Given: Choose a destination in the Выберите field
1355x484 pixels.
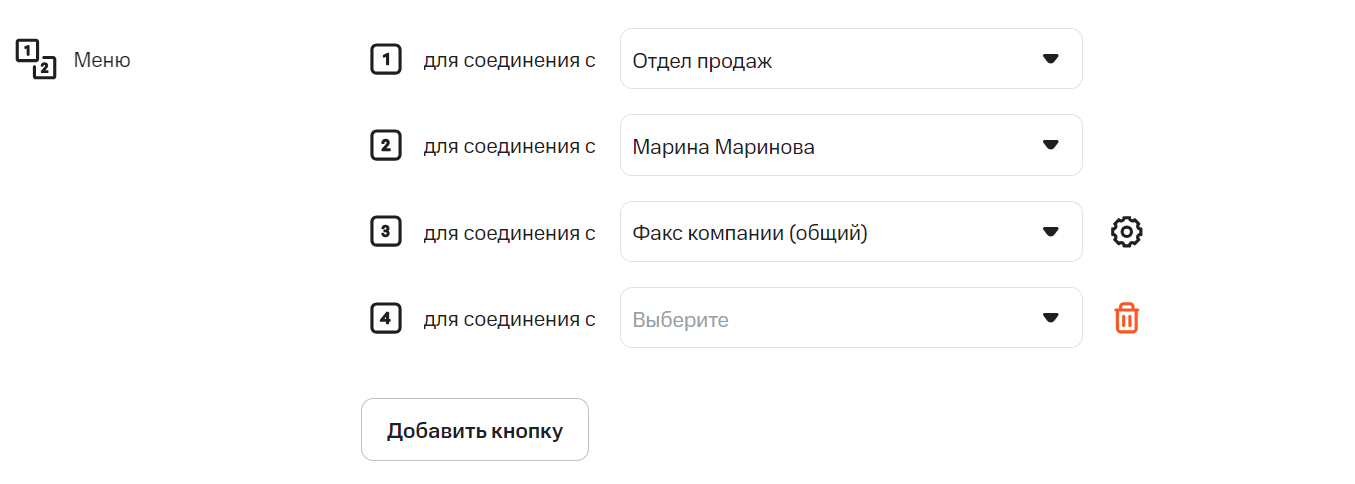Looking at the screenshot, I should [x=830, y=319].
